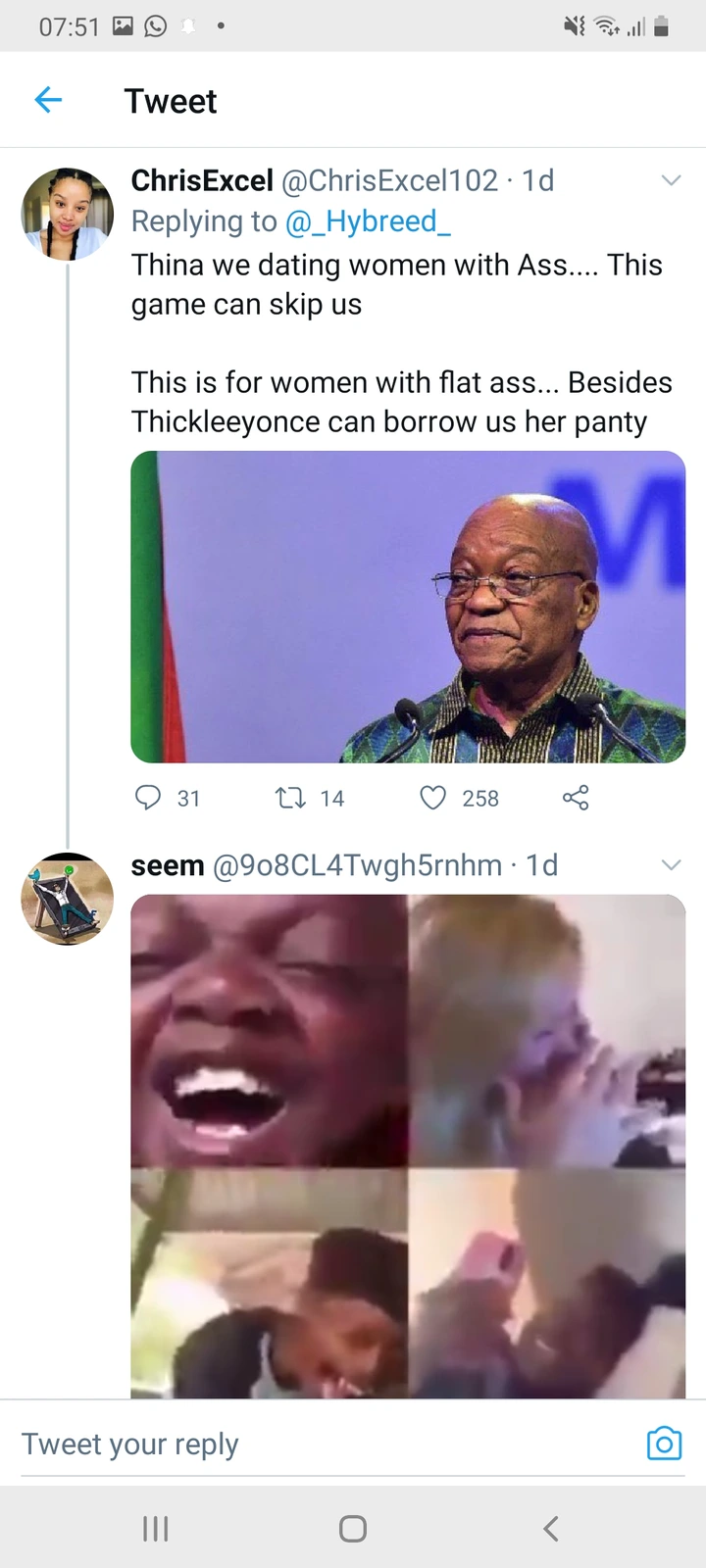Open the @9o8CL4Twgh5rnhm handle

click(357, 865)
